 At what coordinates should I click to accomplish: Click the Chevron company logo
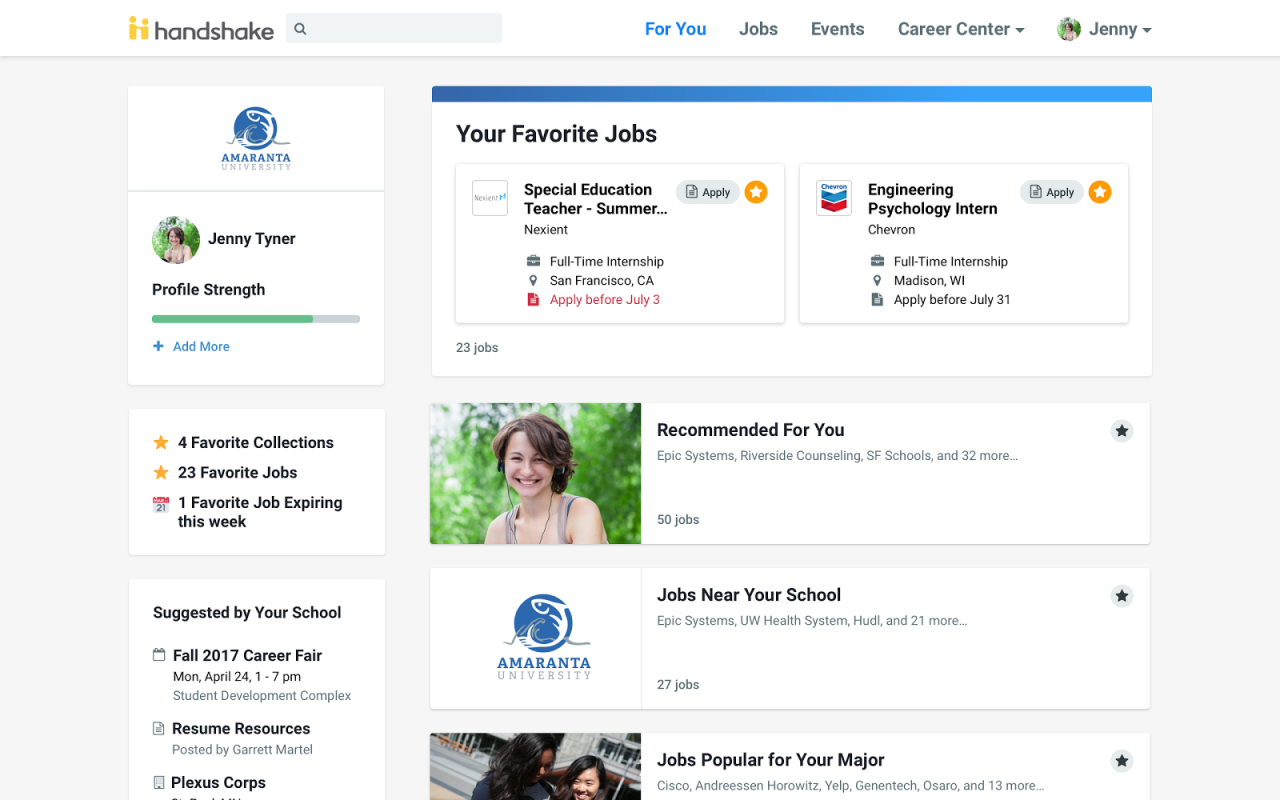[834, 198]
